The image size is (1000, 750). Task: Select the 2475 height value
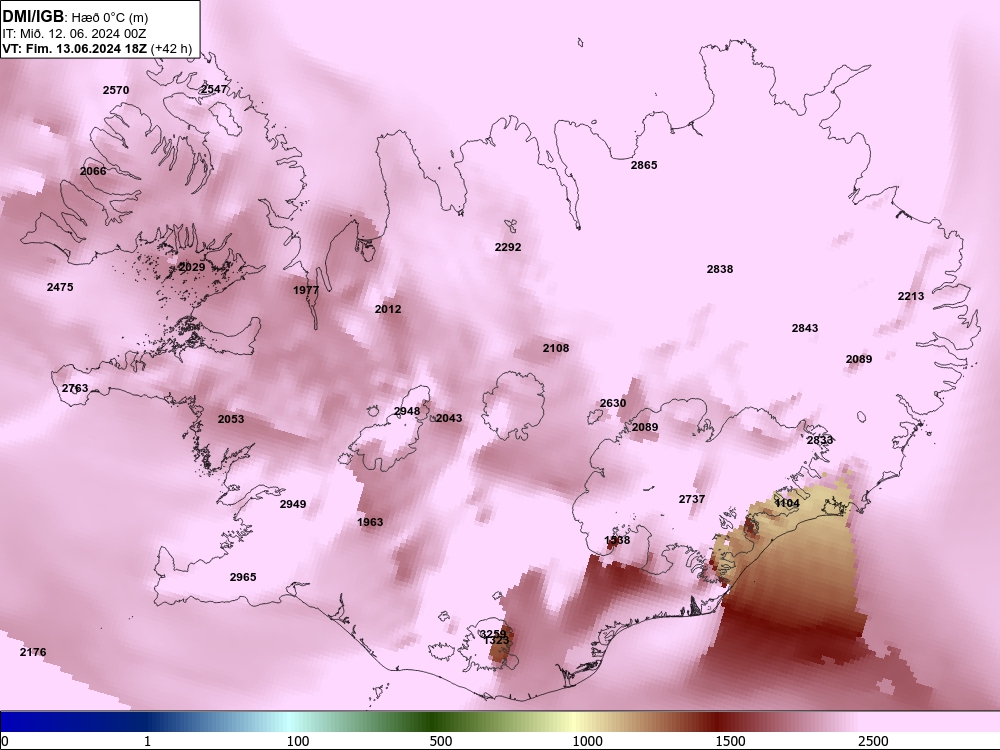[60, 287]
